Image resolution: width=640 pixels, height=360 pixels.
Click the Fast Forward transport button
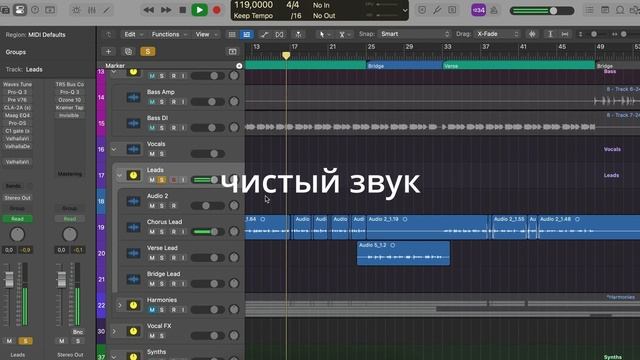click(x=166, y=10)
